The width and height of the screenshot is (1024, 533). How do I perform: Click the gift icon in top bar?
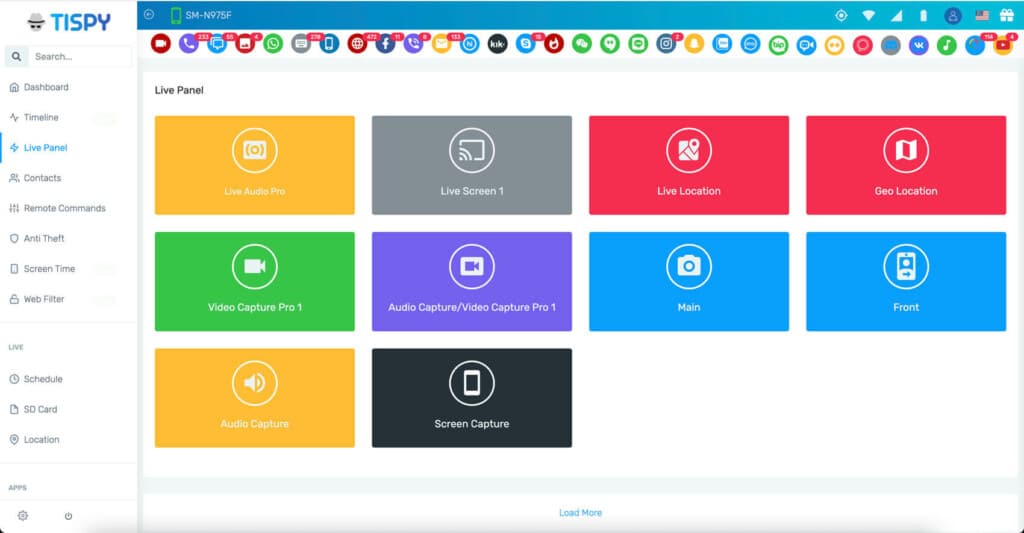click(1006, 15)
